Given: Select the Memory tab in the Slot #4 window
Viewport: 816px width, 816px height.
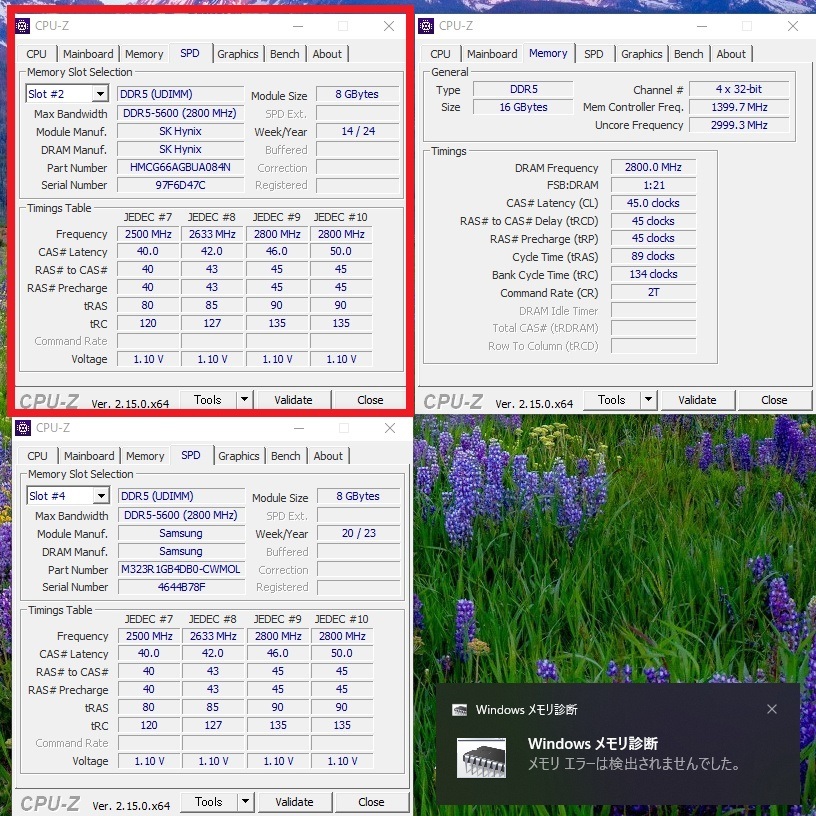Looking at the screenshot, I should coord(145,456).
